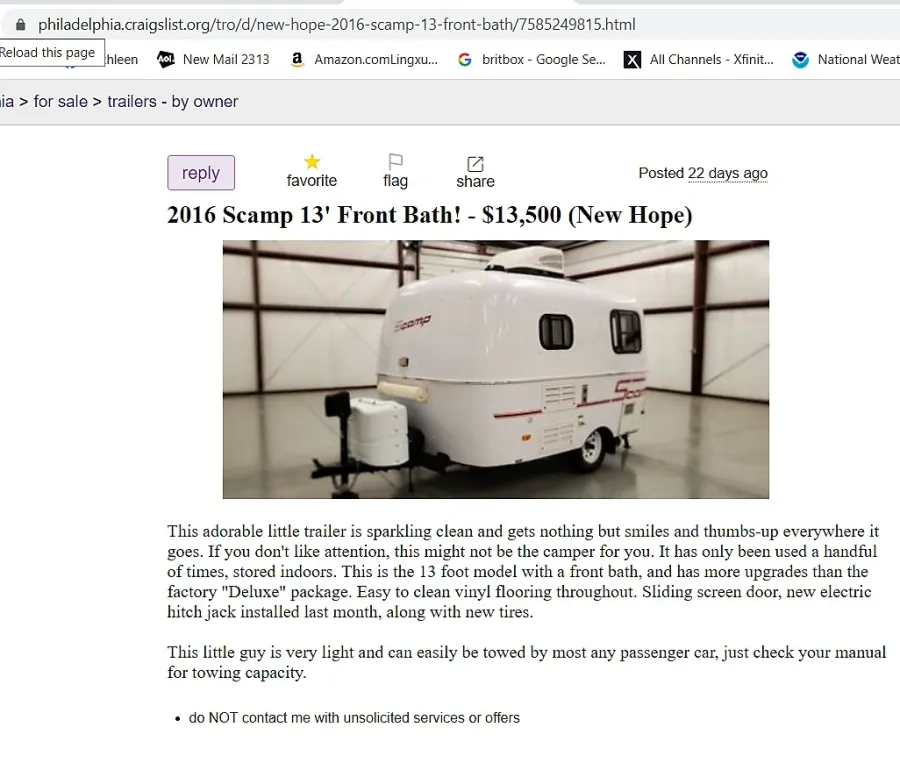Screen dimensions: 900x763
Task: Open the Scamp trailer photo
Action: point(496,369)
